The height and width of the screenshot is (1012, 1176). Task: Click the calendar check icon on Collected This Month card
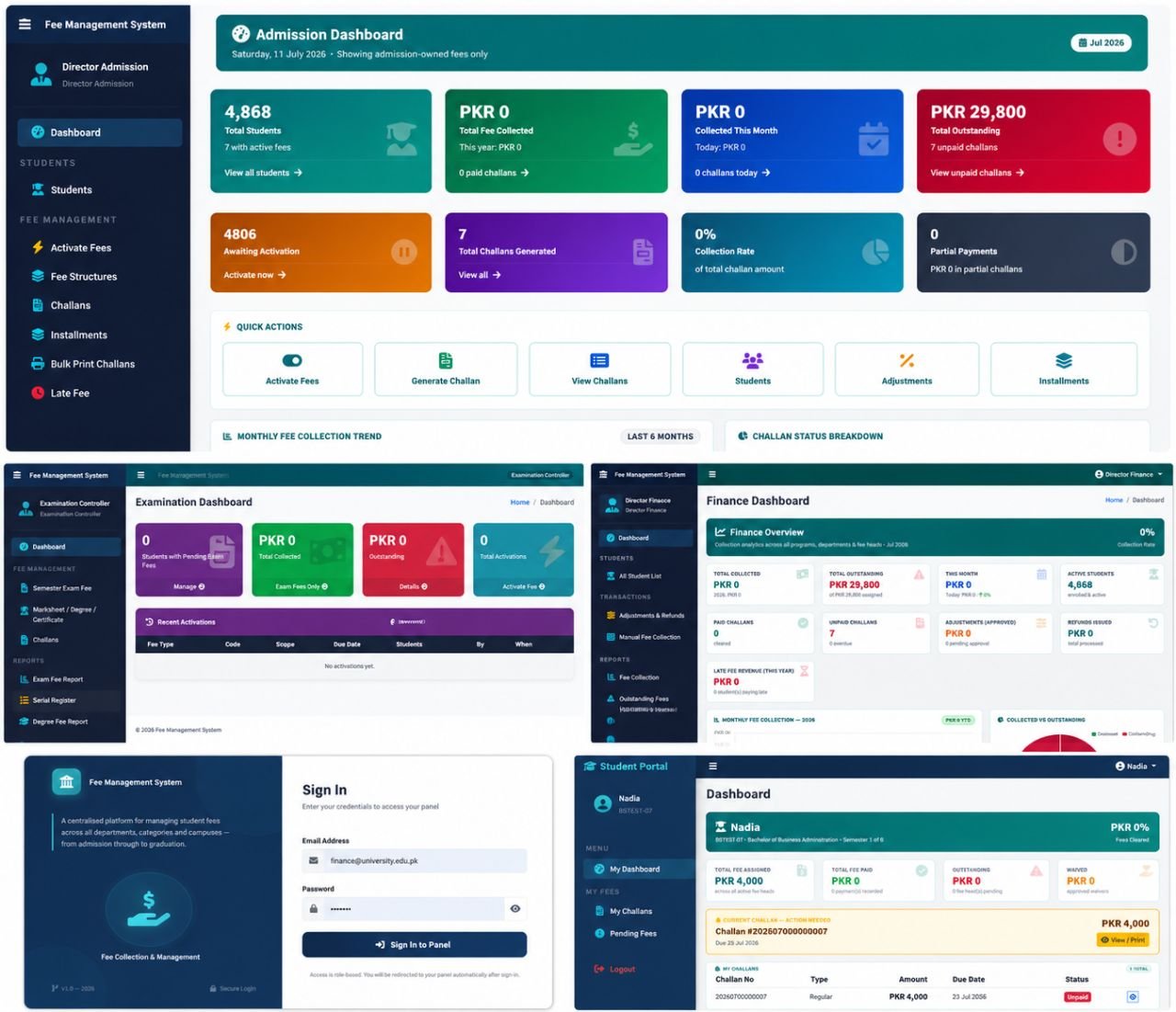coord(873,140)
